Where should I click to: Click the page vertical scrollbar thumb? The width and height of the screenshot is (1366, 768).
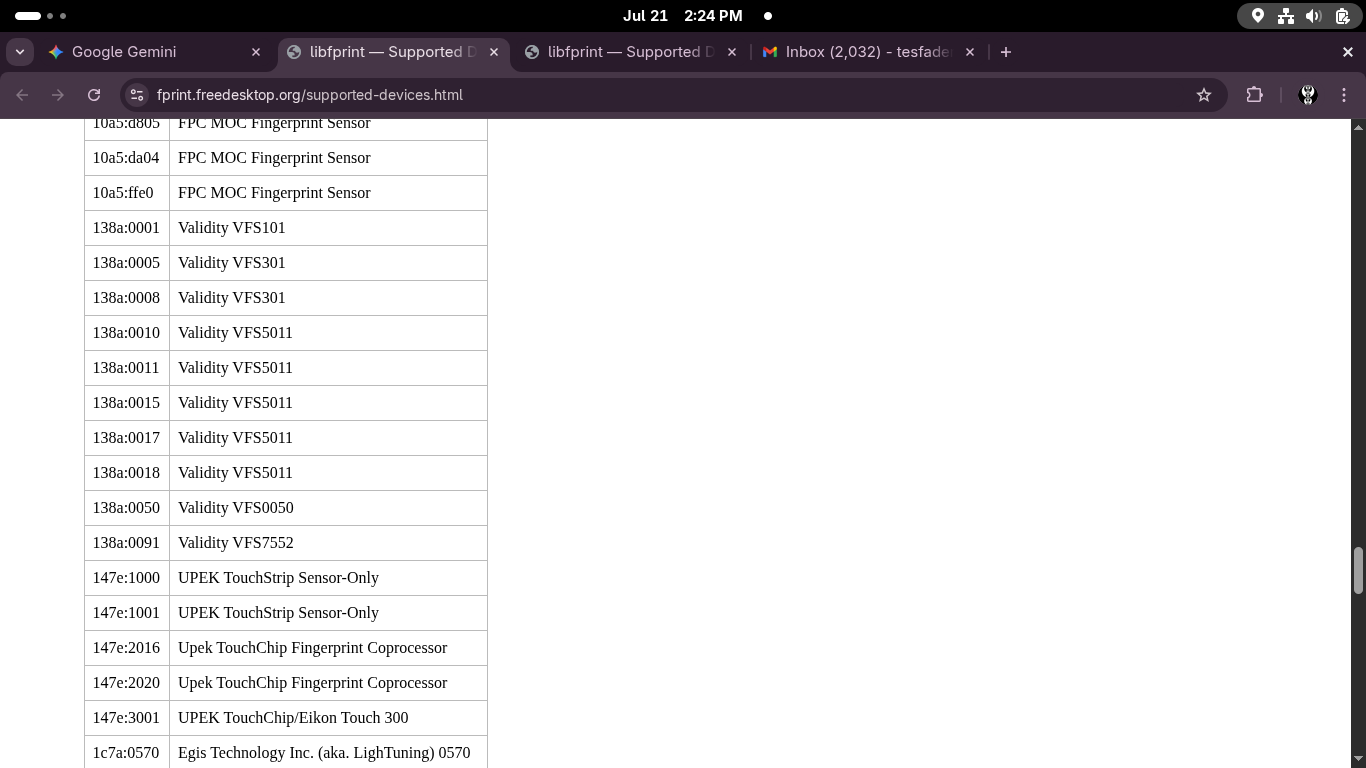click(1358, 570)
